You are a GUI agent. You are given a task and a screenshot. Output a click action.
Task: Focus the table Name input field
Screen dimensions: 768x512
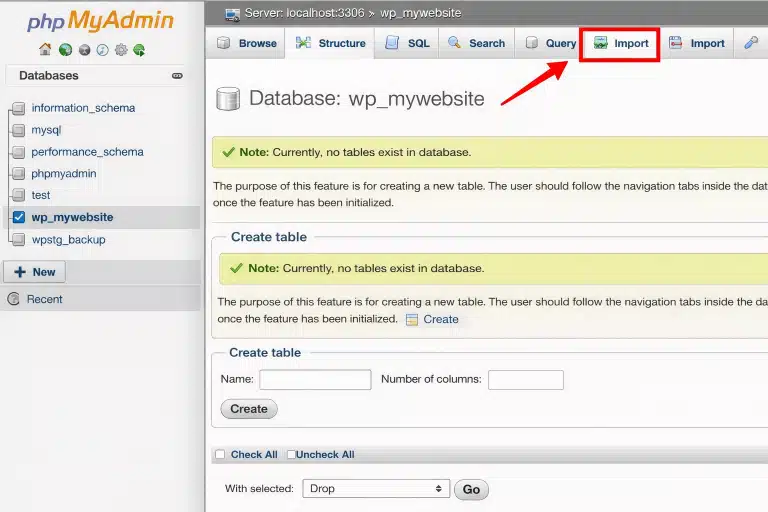pos(315,380)
